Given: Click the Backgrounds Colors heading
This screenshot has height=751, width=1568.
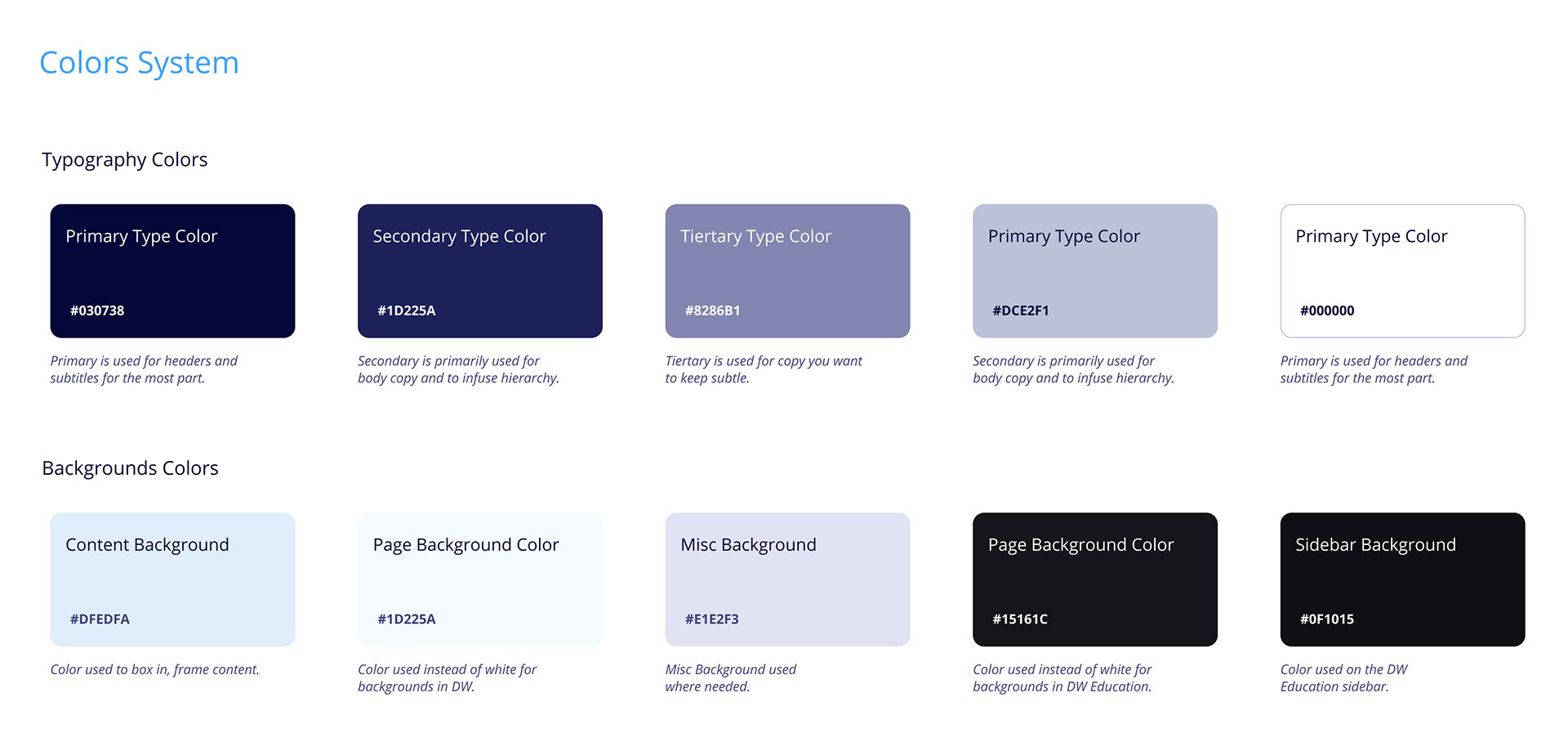Looking at the screenshot, I should coord(130,468).
